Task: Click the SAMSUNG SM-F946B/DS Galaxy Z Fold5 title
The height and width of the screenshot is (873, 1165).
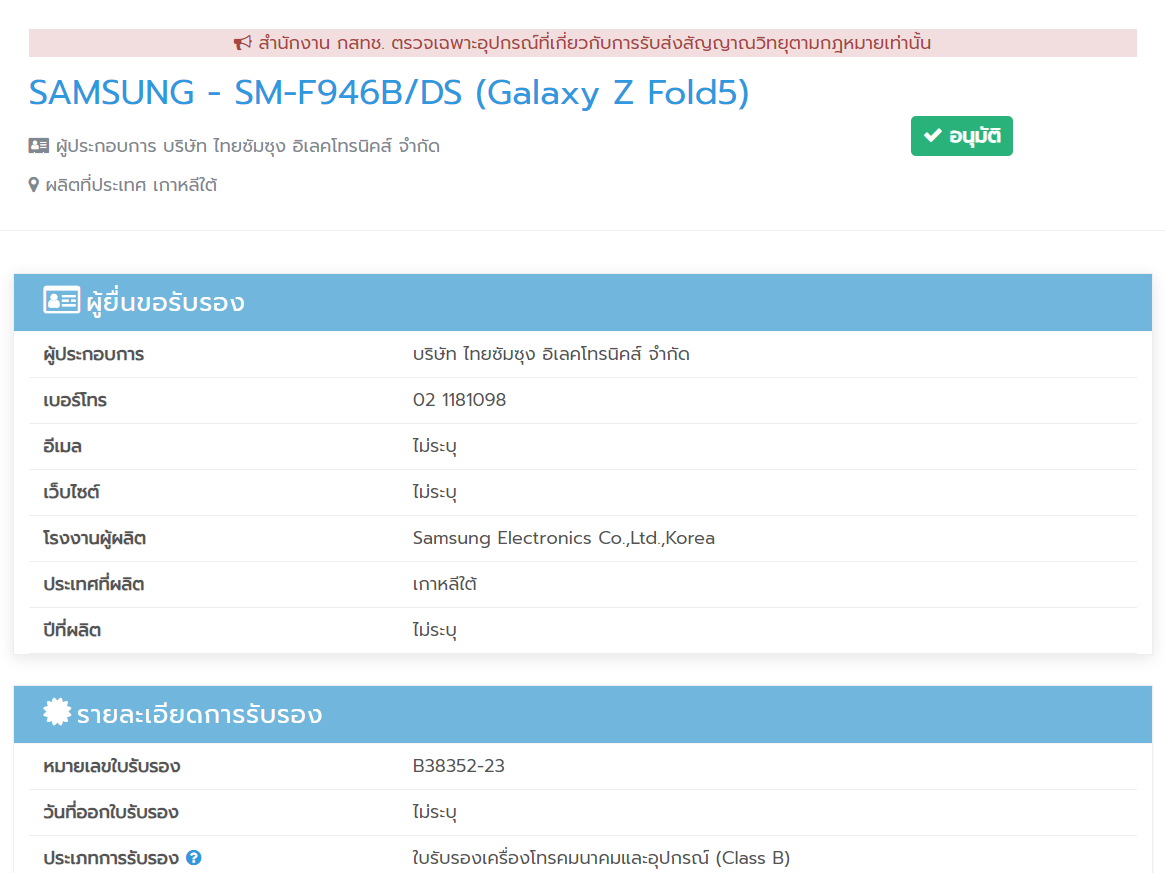Action: [389, 93]
